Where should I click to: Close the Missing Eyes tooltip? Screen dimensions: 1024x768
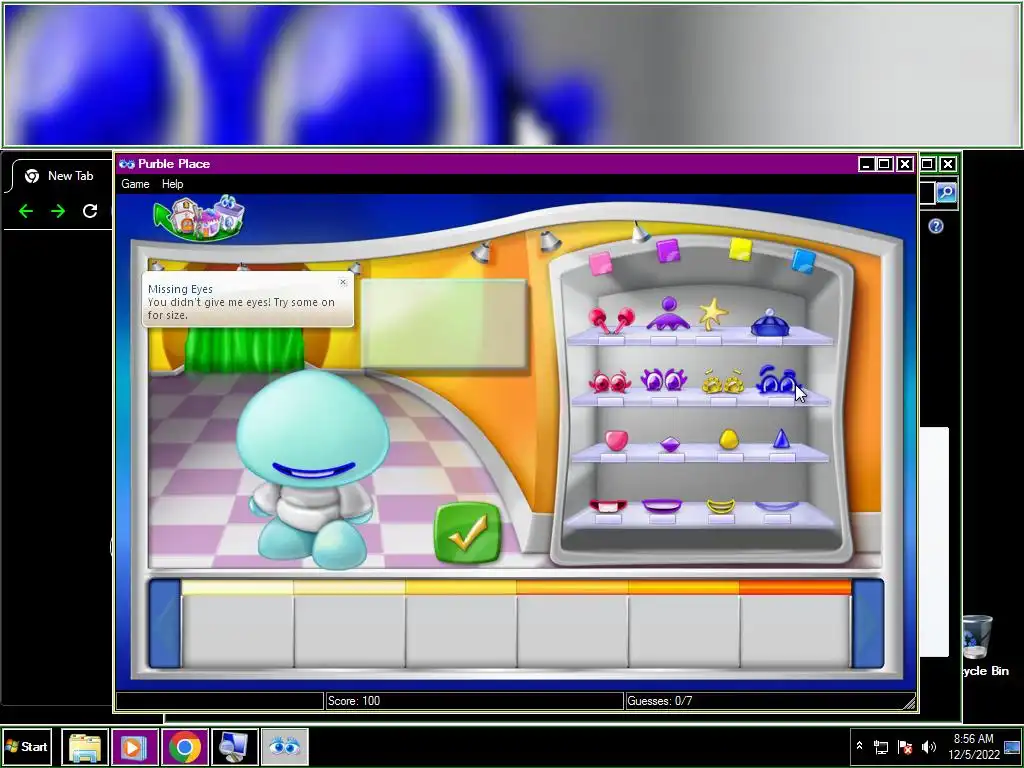click(343, 282)
